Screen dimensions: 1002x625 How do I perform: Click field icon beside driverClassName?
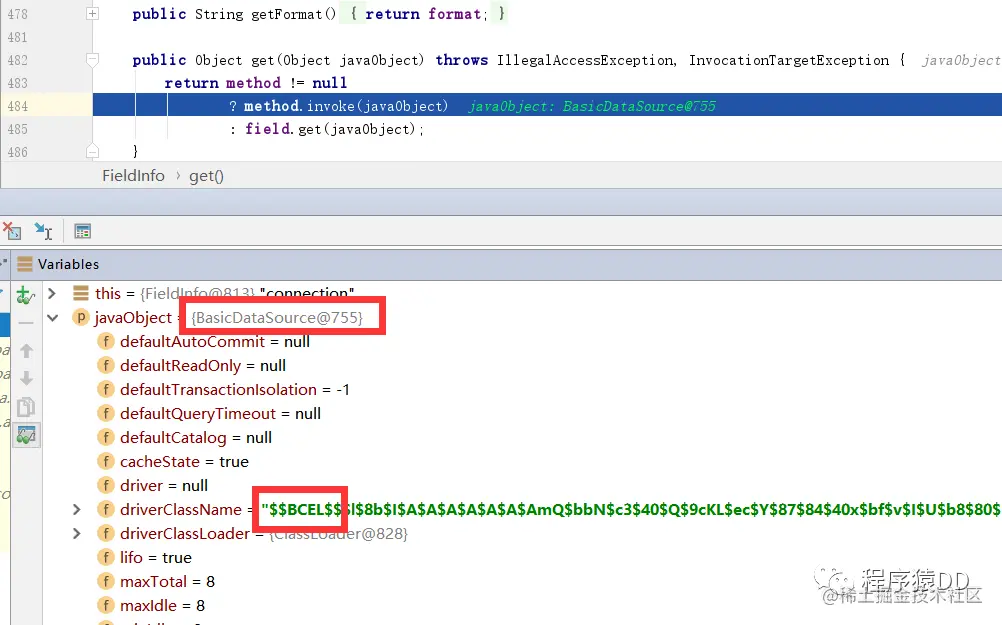point(105,509)
